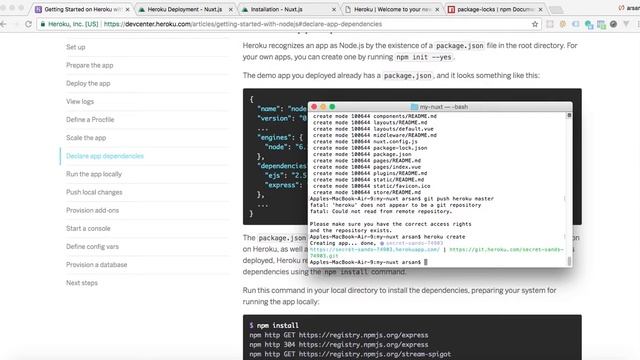Click the green padlock security icon
640x360 pixels.
[42, 24]
